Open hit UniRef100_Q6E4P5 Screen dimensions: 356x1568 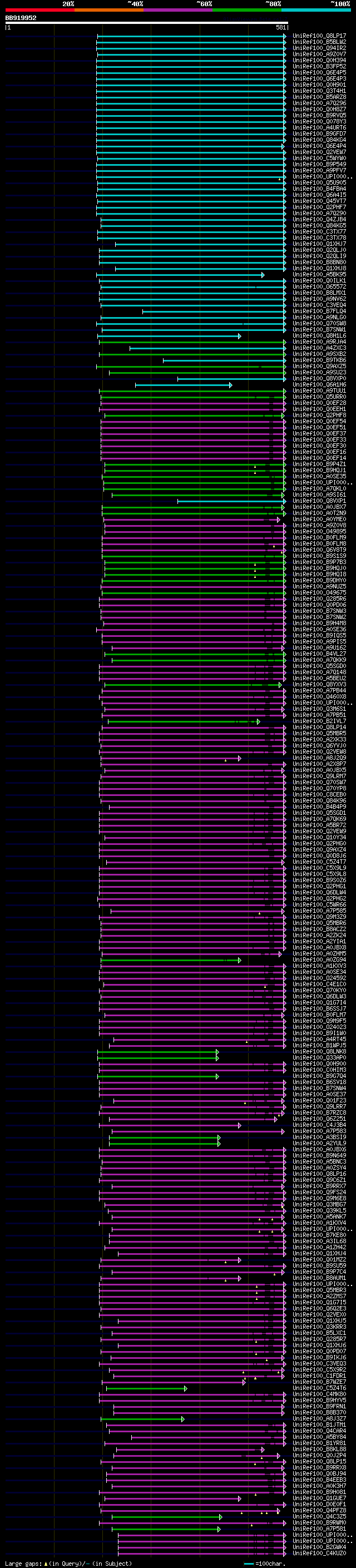319,72
